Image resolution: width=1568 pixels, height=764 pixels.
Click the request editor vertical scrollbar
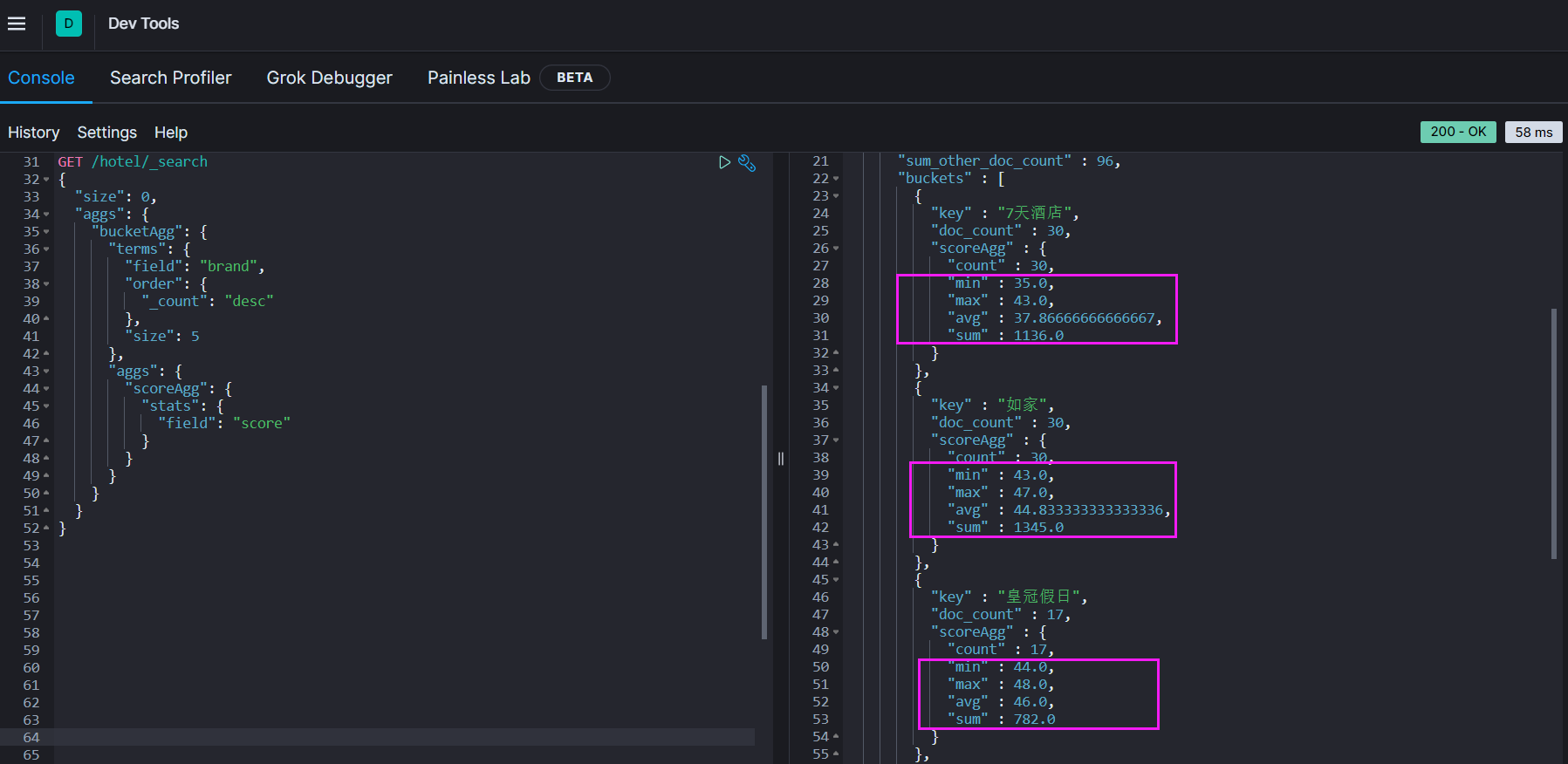[764, 511]
